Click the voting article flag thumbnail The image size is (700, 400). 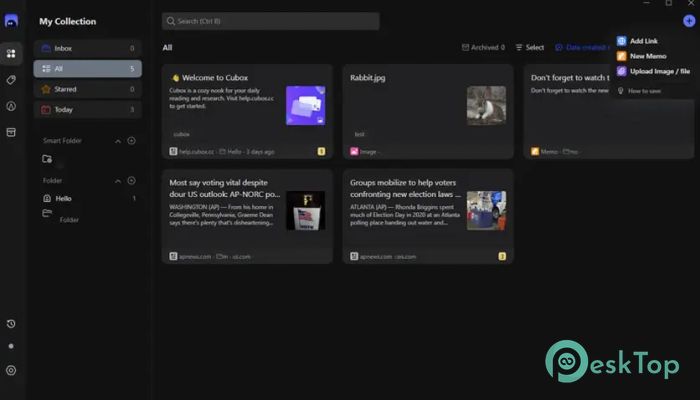click(306, 210)
